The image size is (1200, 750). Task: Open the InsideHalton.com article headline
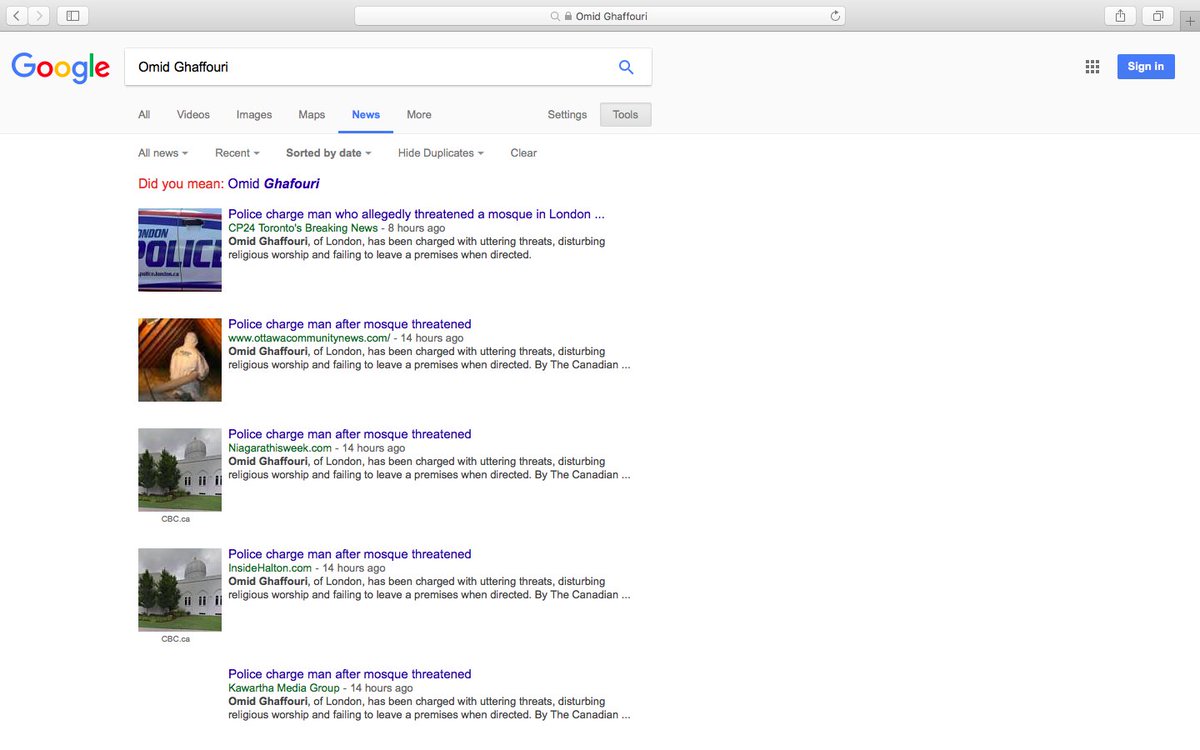[x=349, y=554]
